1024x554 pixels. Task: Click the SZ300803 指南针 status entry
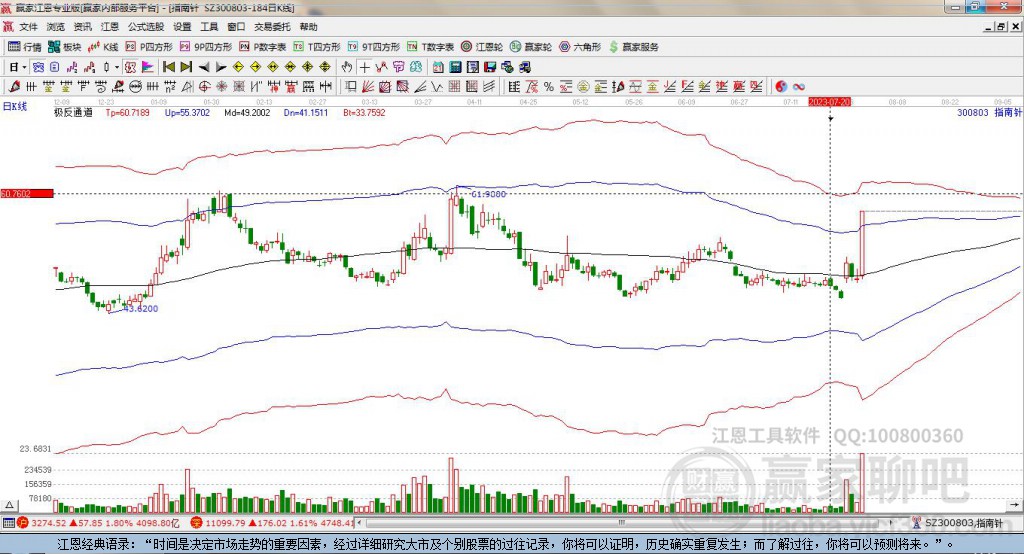(x=957, y=523)
